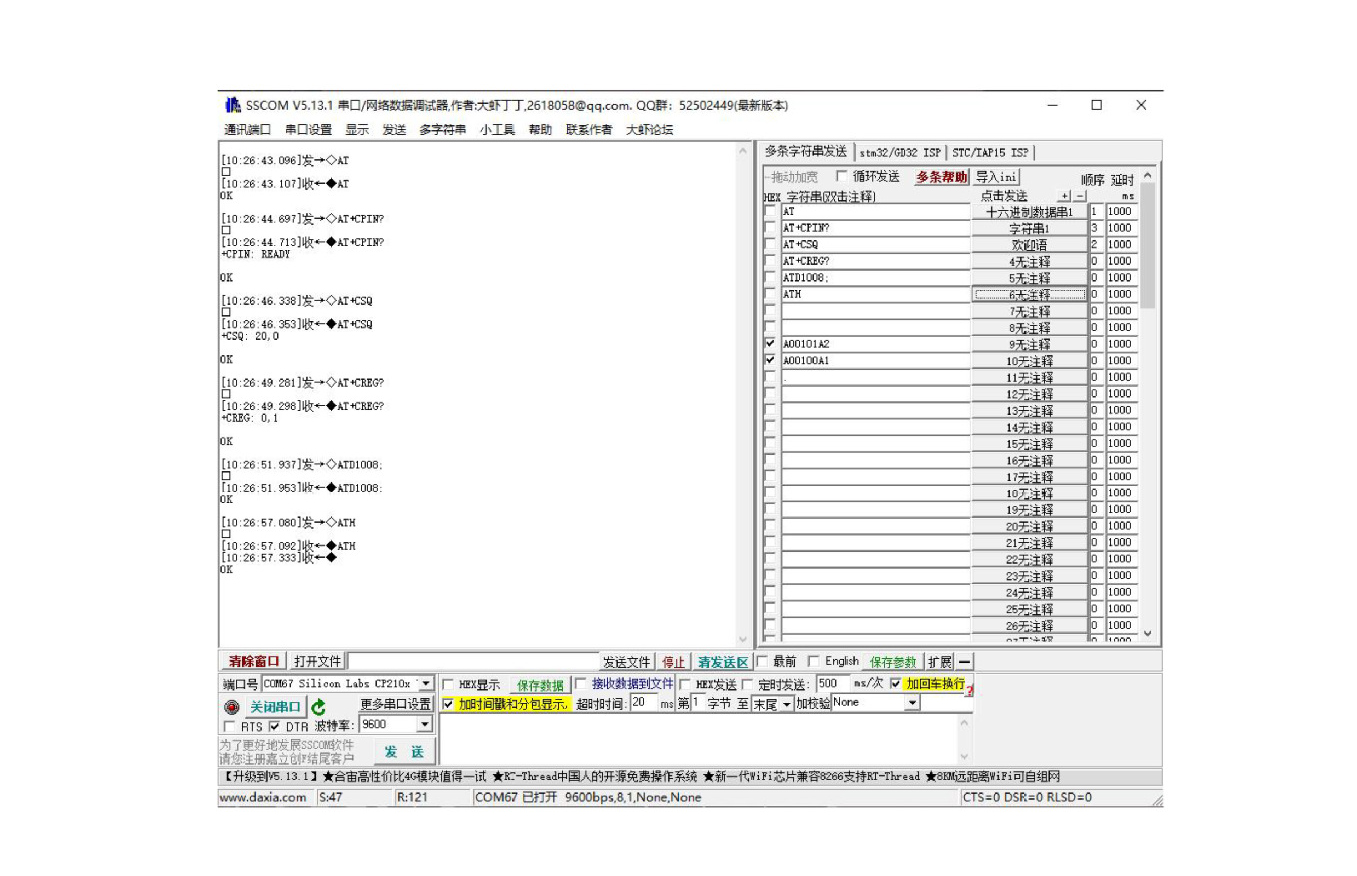Image resolution: width=1357 pixels, height=876 pixels.
Task: Click the 多条帮助 button
Action: 941,177
